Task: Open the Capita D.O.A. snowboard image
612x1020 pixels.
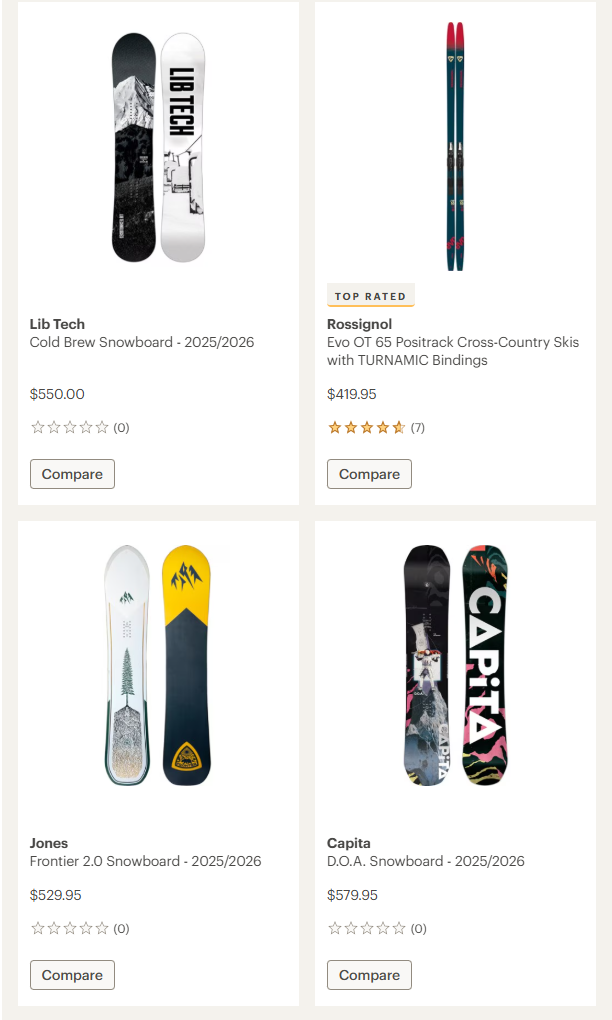Action: pos(455,665)
